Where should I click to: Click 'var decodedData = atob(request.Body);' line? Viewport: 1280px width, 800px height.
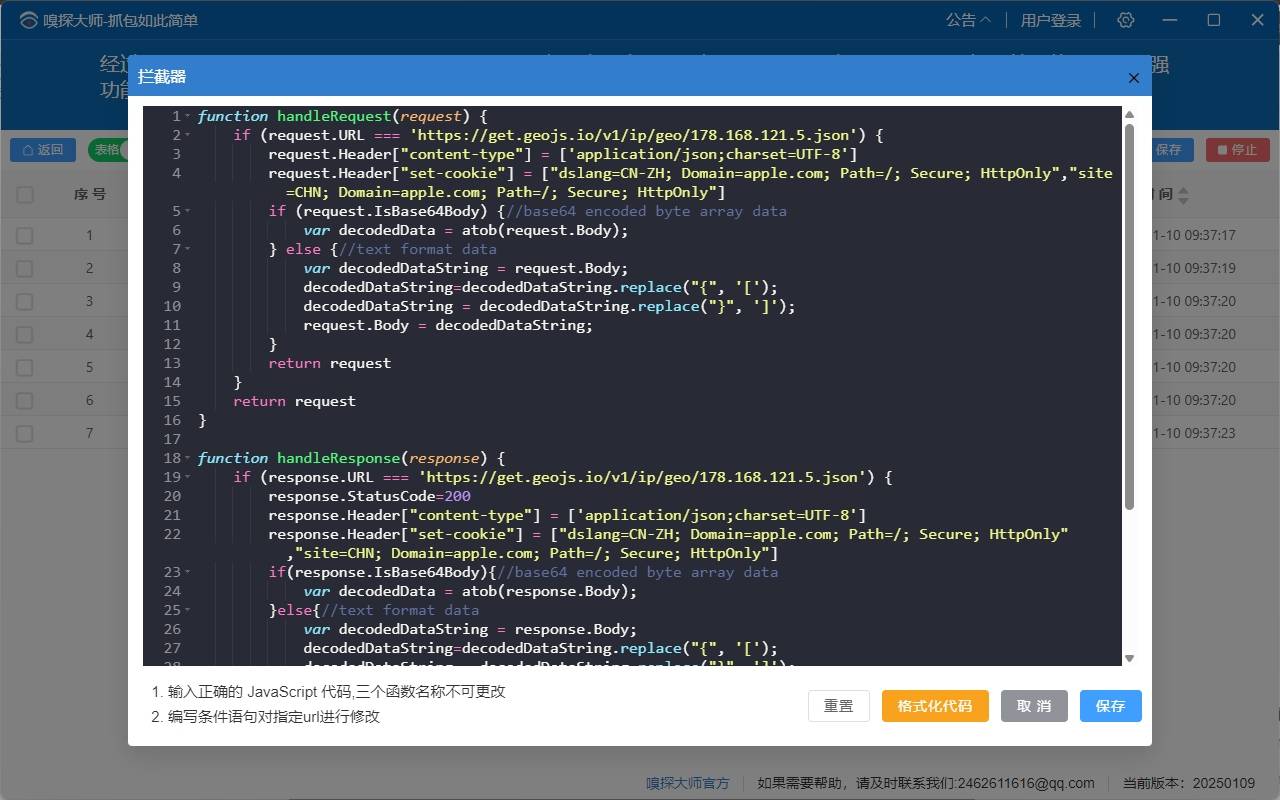click(x=466, y=230)
